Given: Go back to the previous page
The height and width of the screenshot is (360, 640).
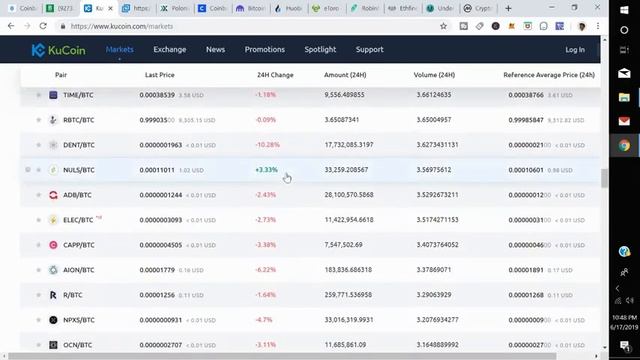Looking at the screenshot, I should point(11,26).
